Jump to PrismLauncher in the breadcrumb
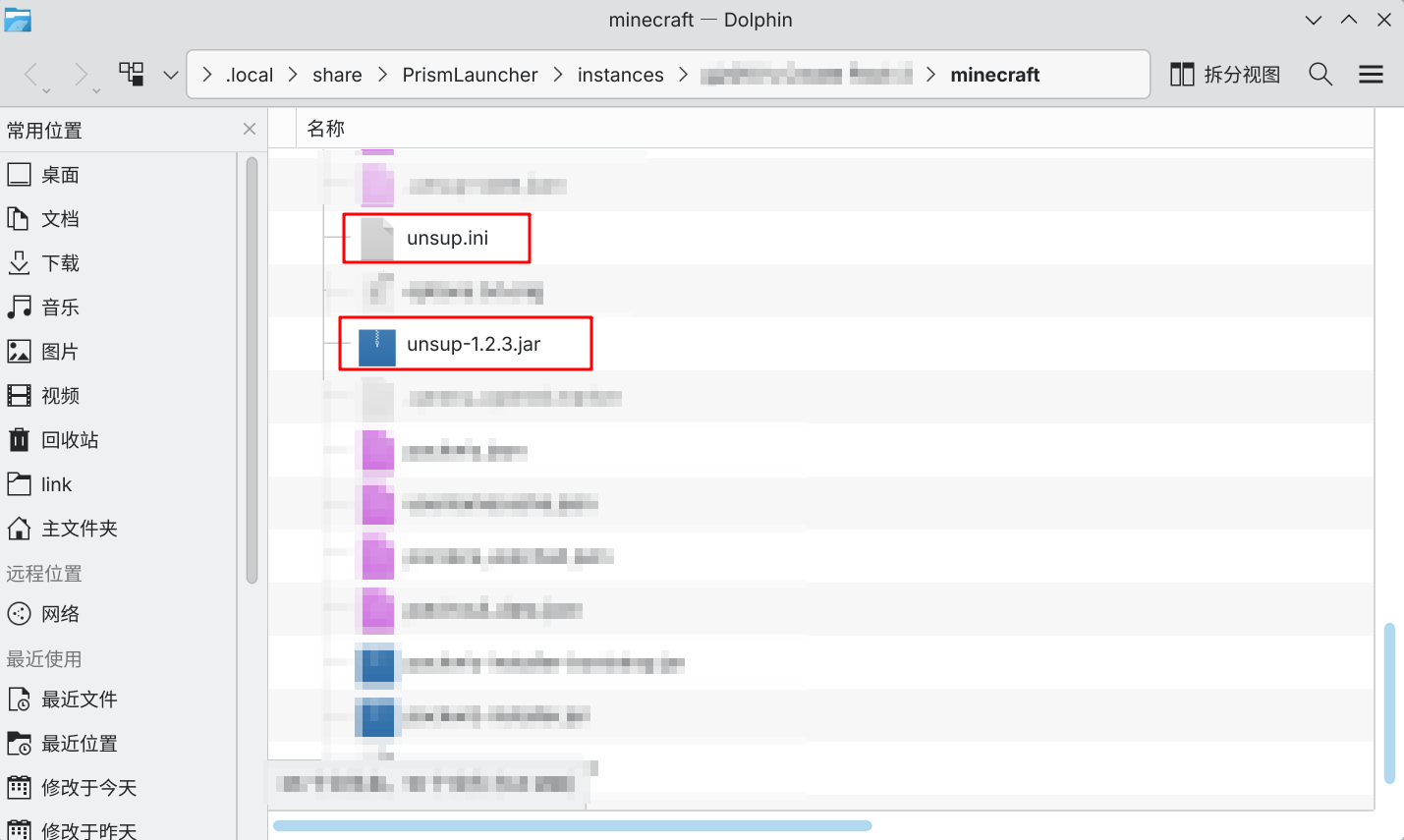This screenshot has height=840, width=1404. tap(470, 75)
